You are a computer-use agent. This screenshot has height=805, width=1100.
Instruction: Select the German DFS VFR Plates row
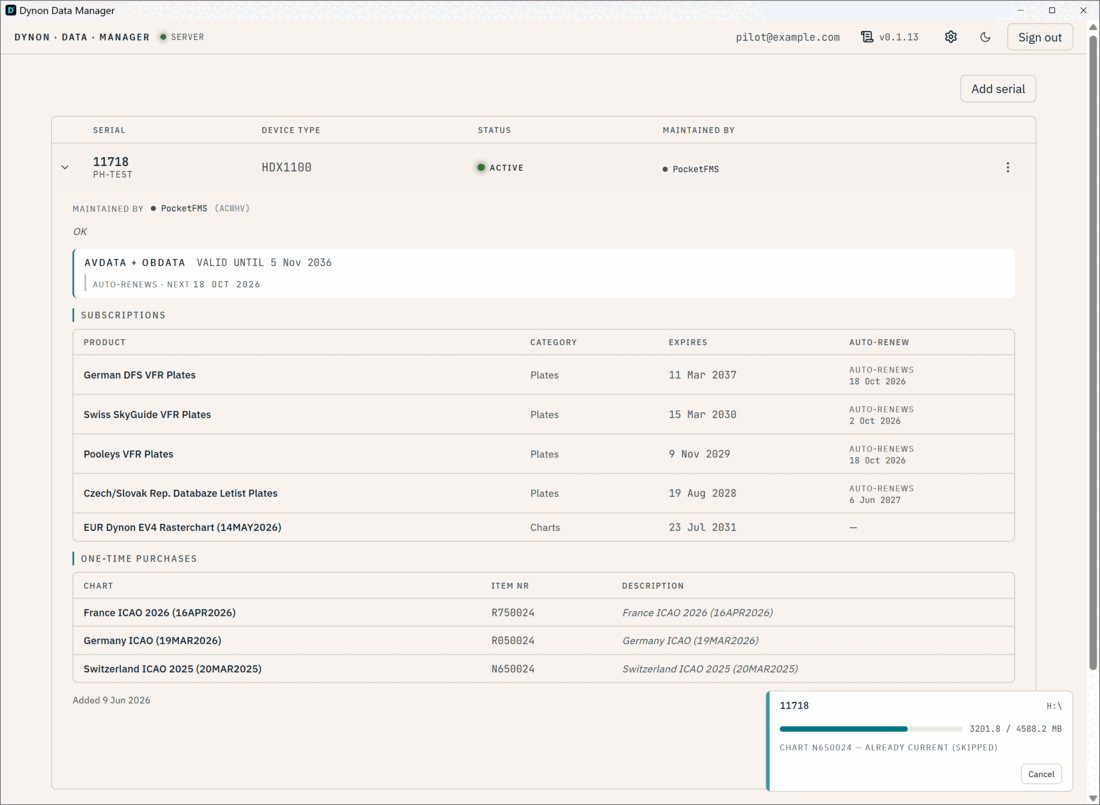coord(544,375)
